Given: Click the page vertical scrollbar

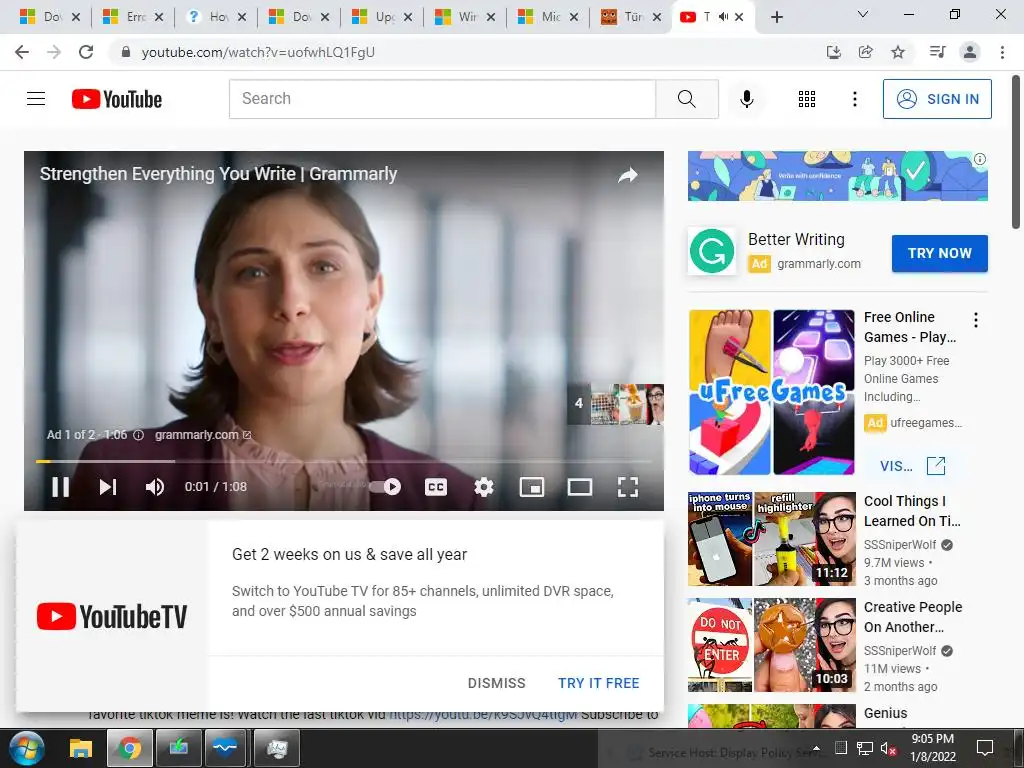Looking at the screenshot, I should 1016,152.
